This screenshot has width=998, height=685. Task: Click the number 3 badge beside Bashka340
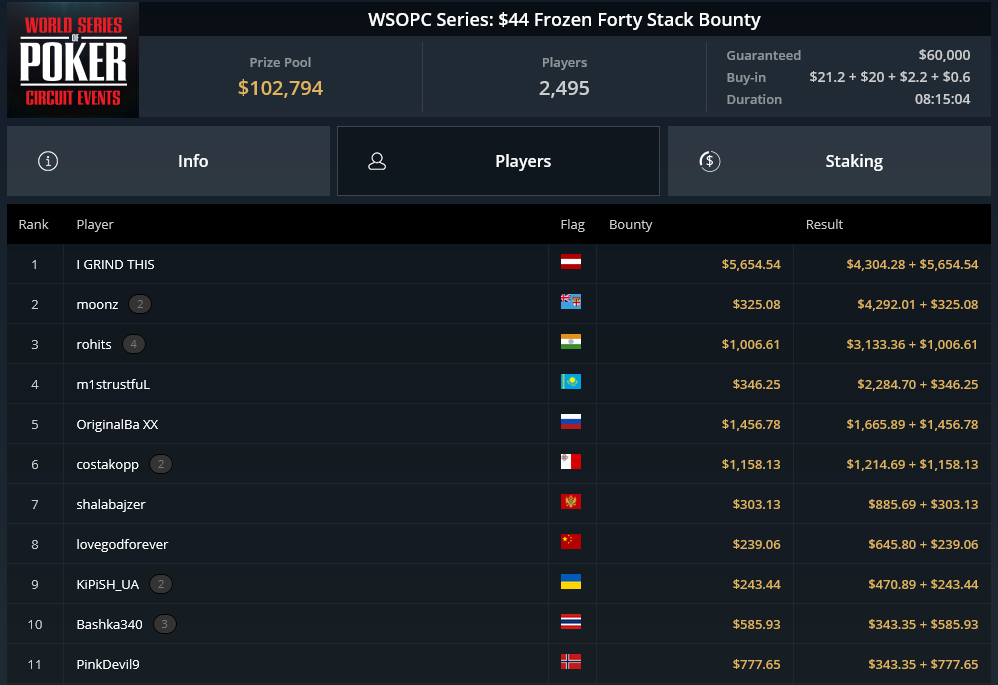tap(165, 624)
